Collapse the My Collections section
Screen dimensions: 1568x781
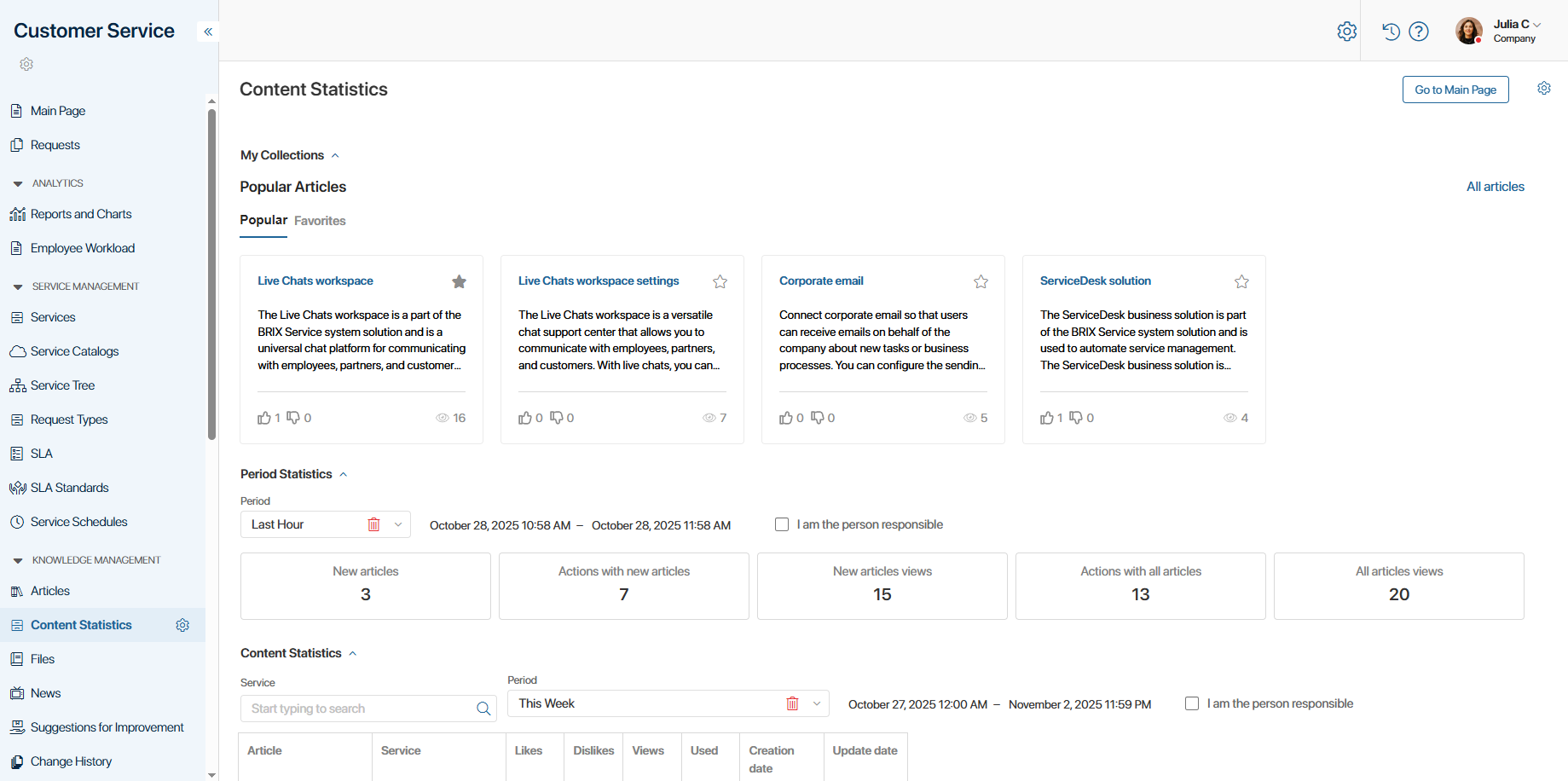click(335, 155)
